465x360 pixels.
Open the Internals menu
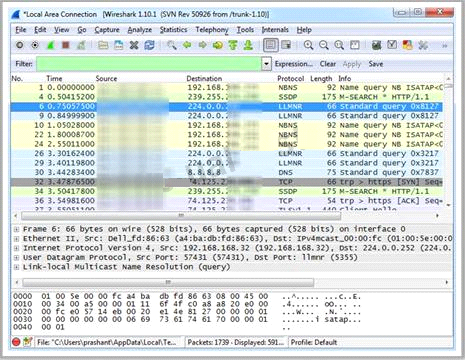point(275,30)
